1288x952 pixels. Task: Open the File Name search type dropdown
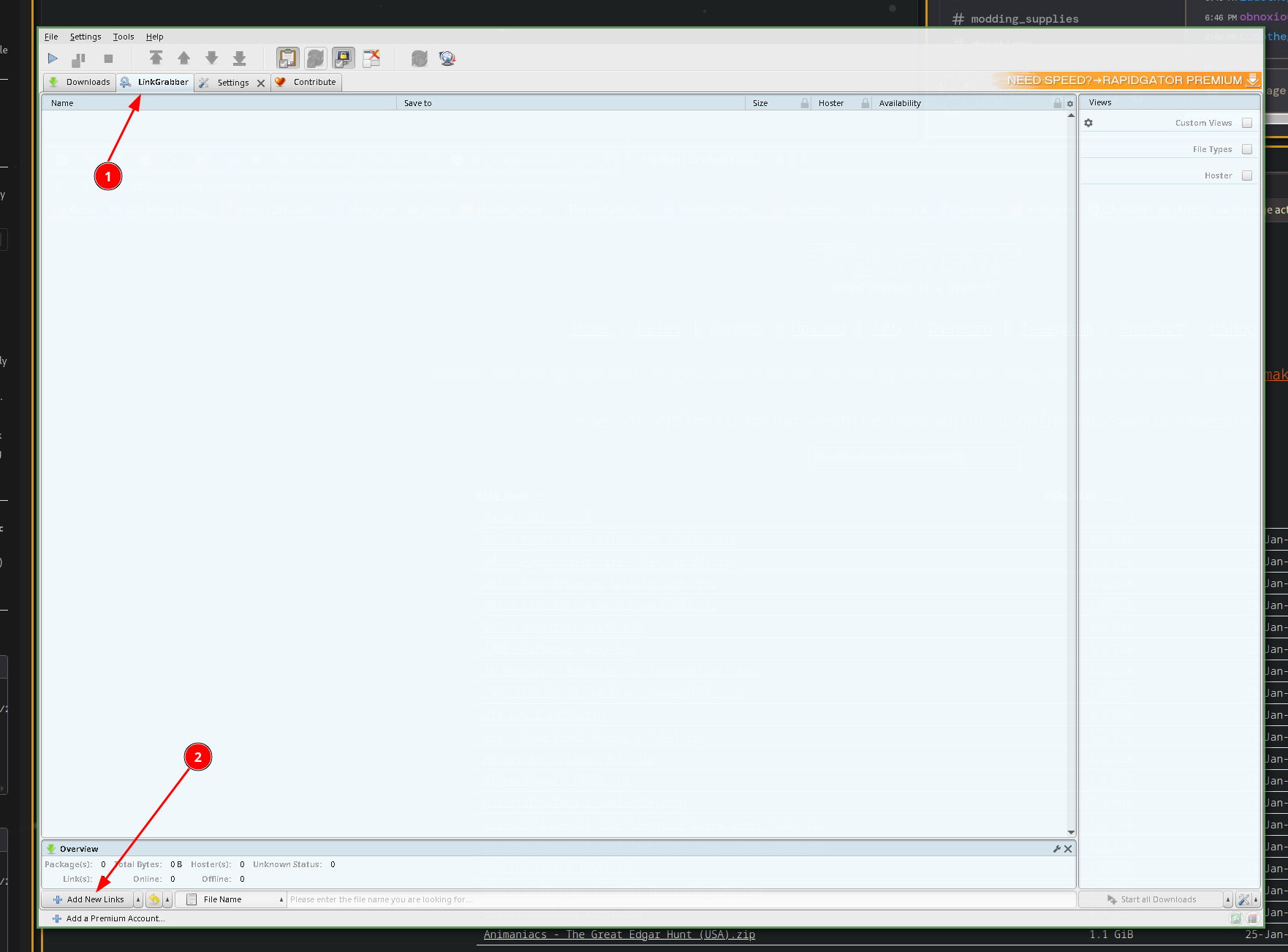tap(231, 899)
